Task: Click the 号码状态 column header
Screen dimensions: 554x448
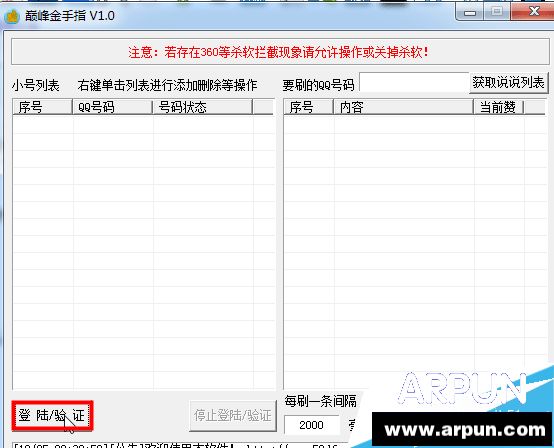Action: point(202,107)
